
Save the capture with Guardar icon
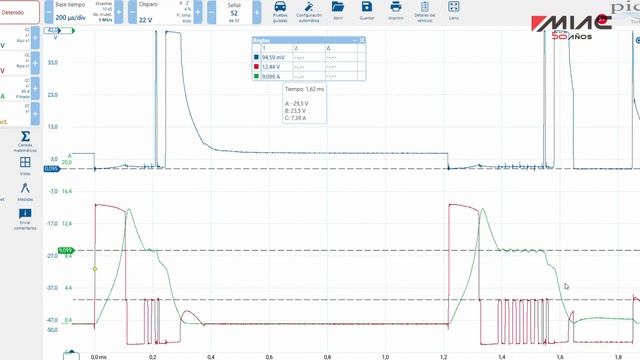point(367,11)
